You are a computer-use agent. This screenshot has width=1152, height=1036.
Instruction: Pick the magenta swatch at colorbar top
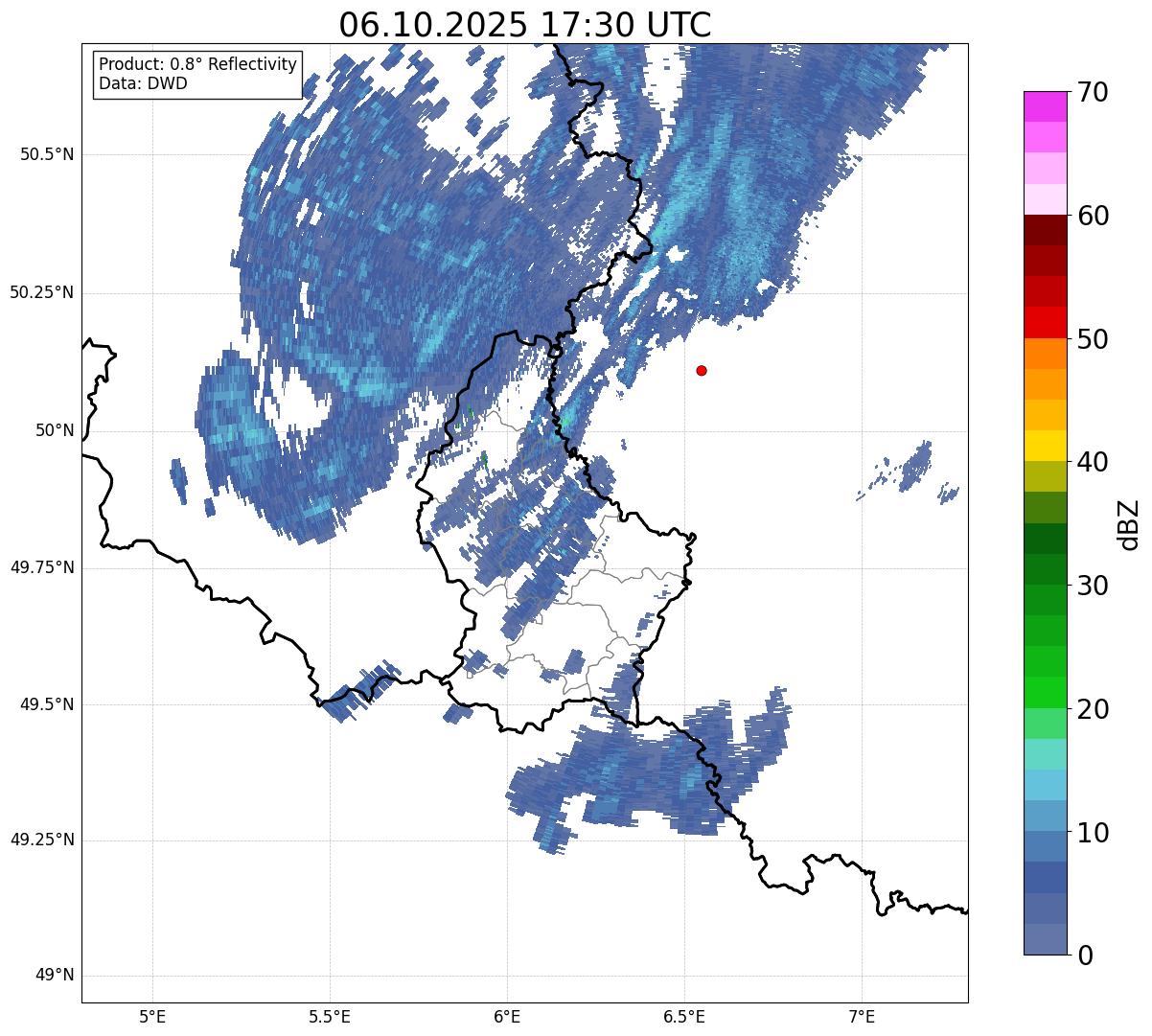(1045, 106)
